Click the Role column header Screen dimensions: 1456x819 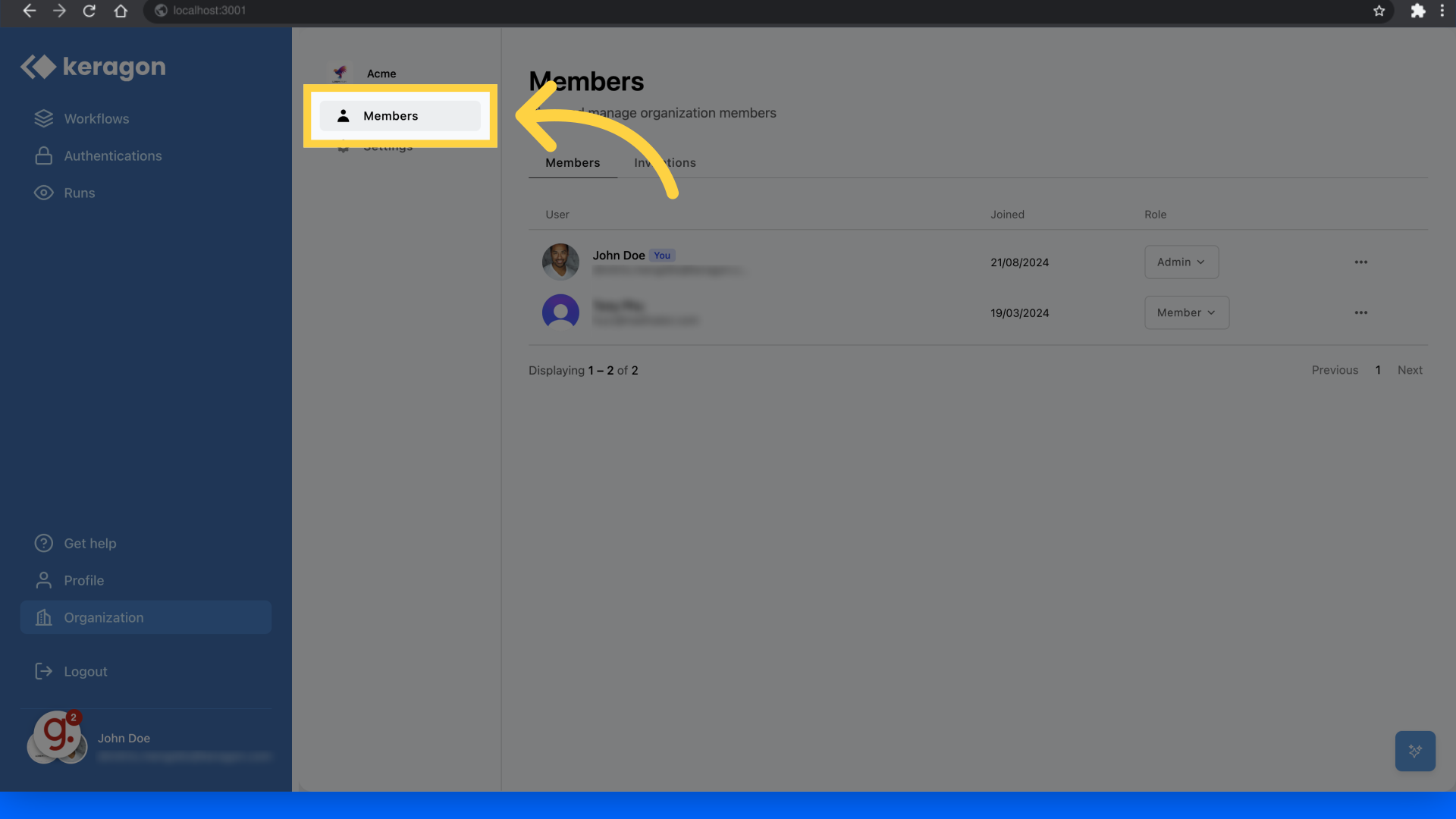point(1155,215)
